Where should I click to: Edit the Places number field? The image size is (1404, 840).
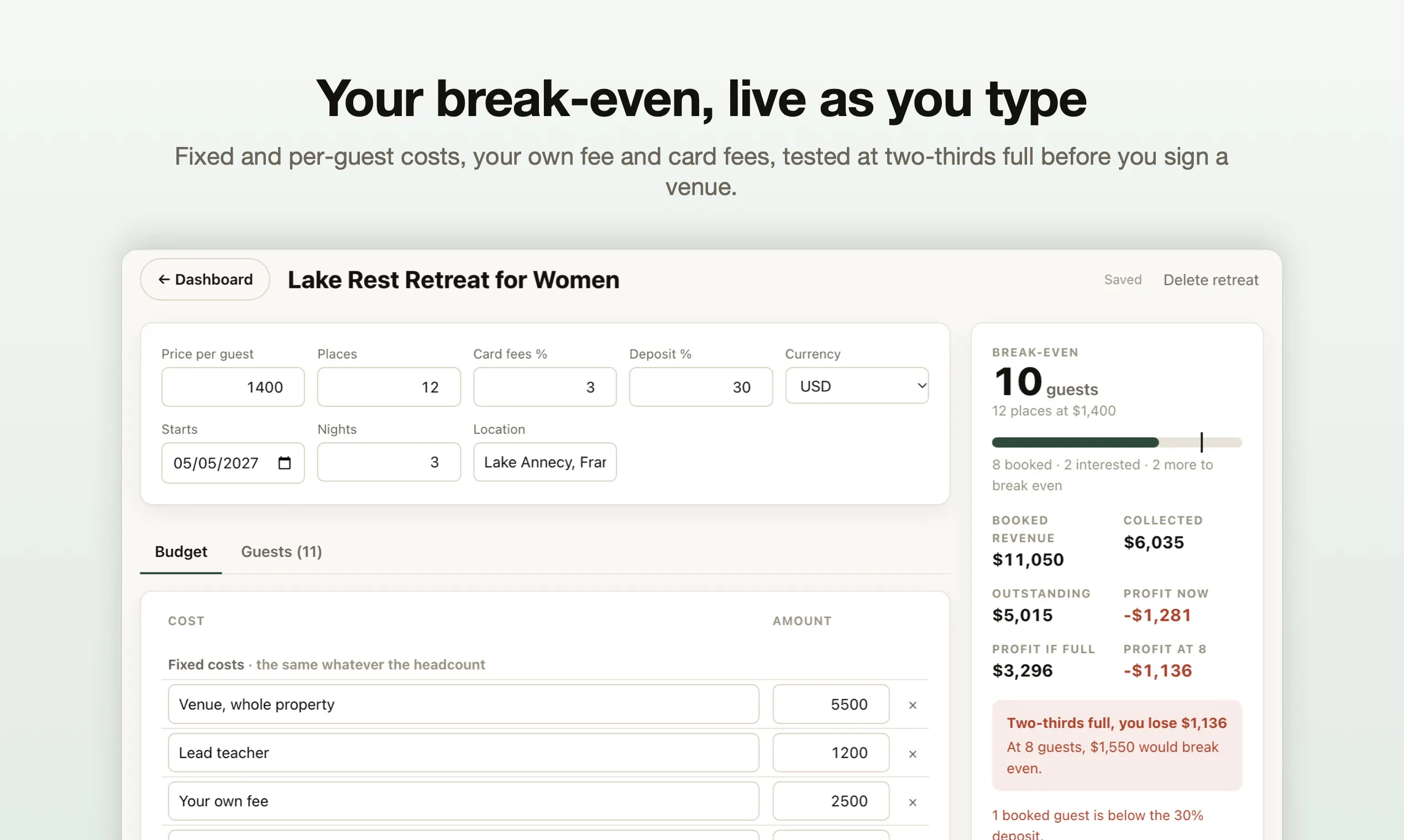tap(389, 387)
